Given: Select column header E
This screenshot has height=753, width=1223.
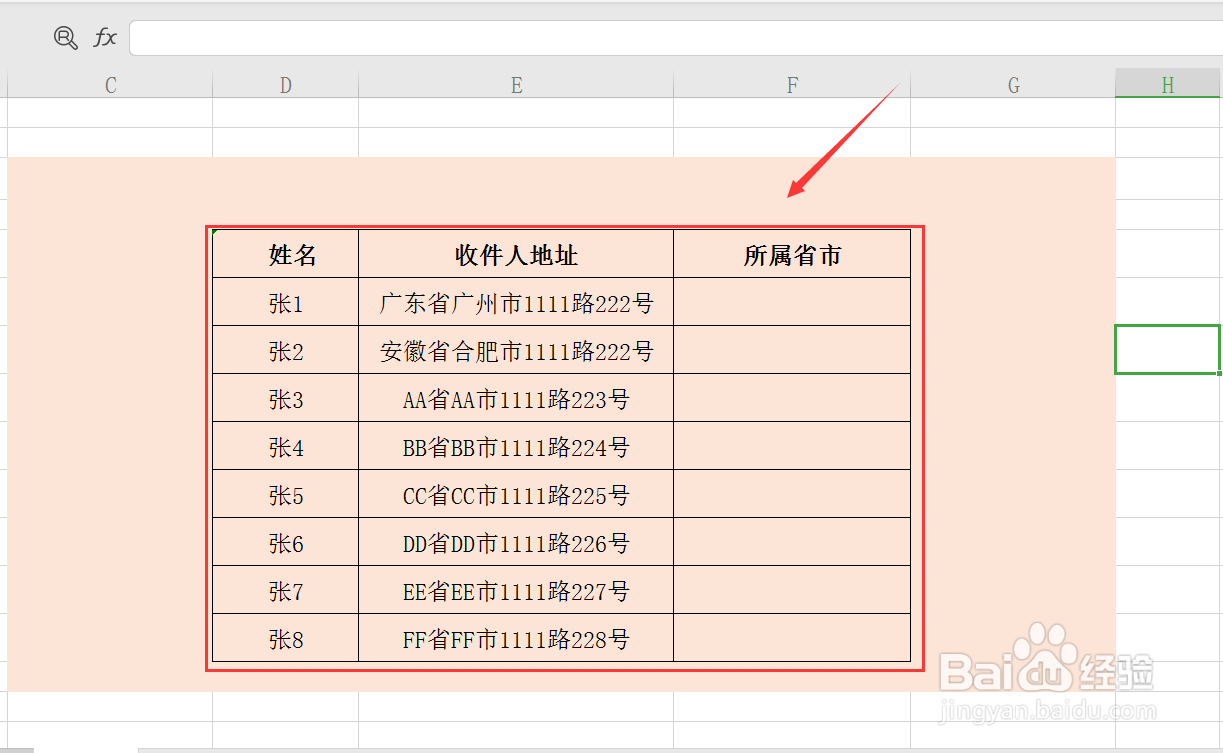Looking at the screenshot, I should (x=516, y=85).
